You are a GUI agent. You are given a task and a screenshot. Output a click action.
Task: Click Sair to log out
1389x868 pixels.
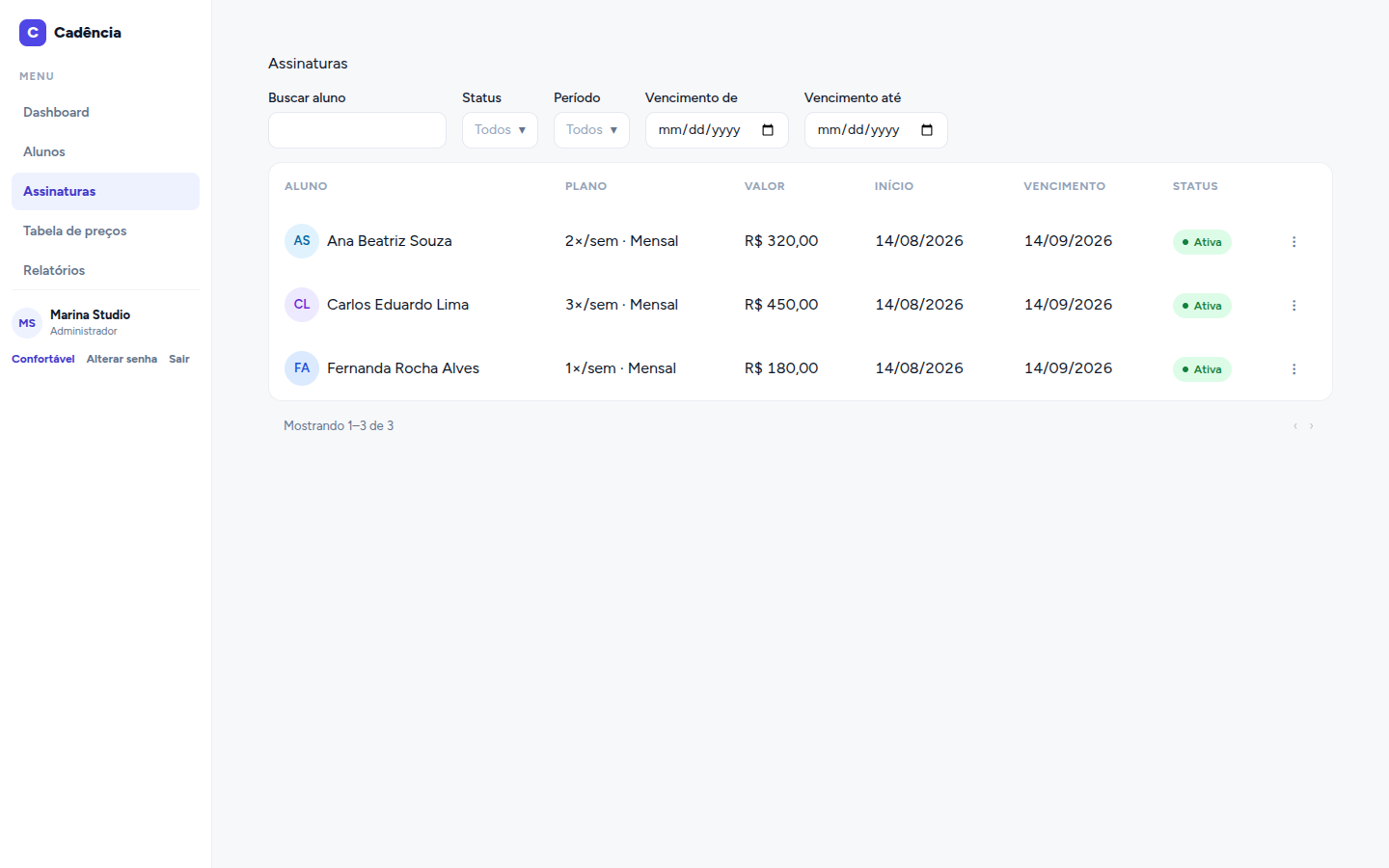(x=179, y=359)
